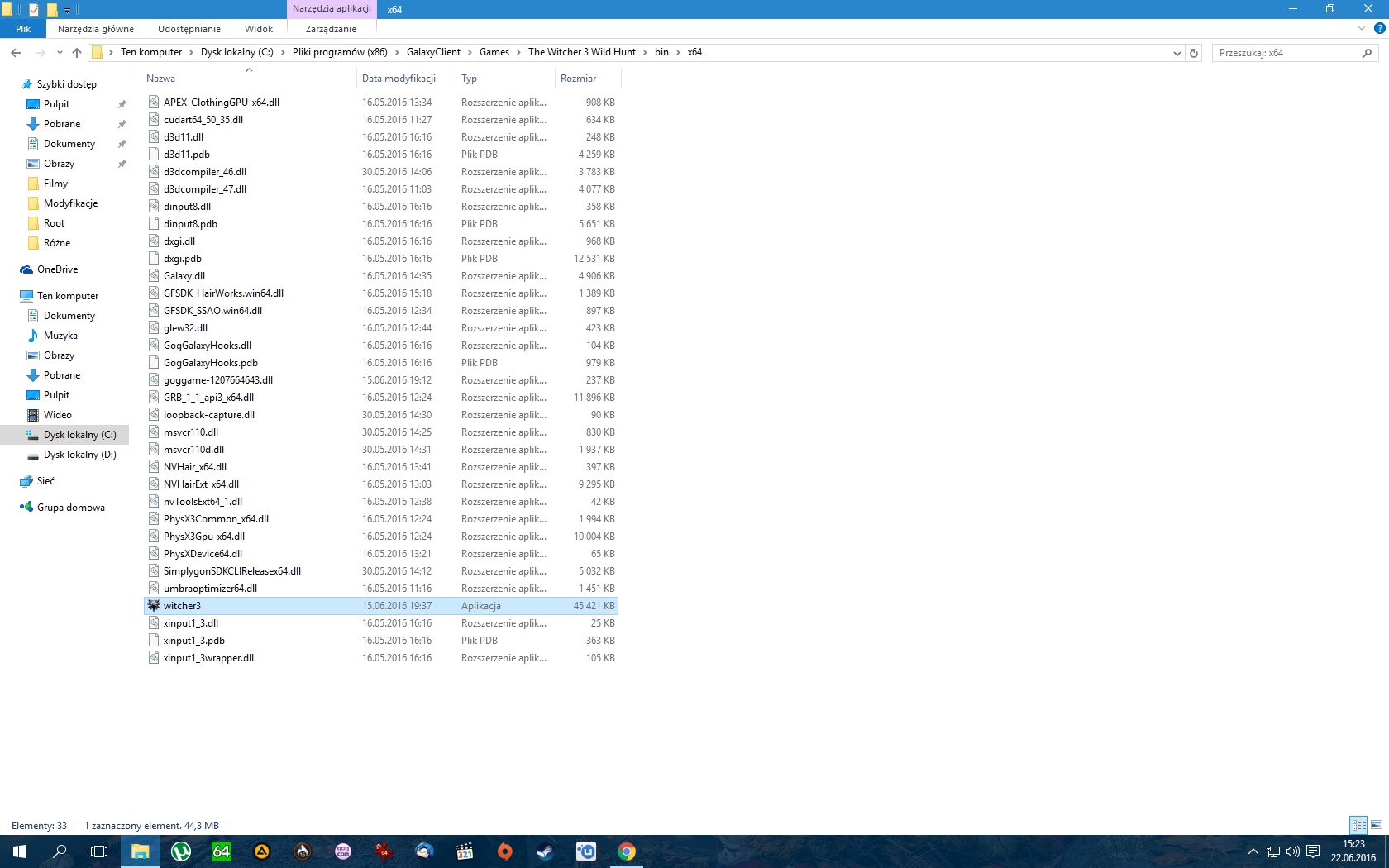Open the Udostępnianie ribbon tab
The width and height of the screenshot is (1389, 868).
point(189,28)
